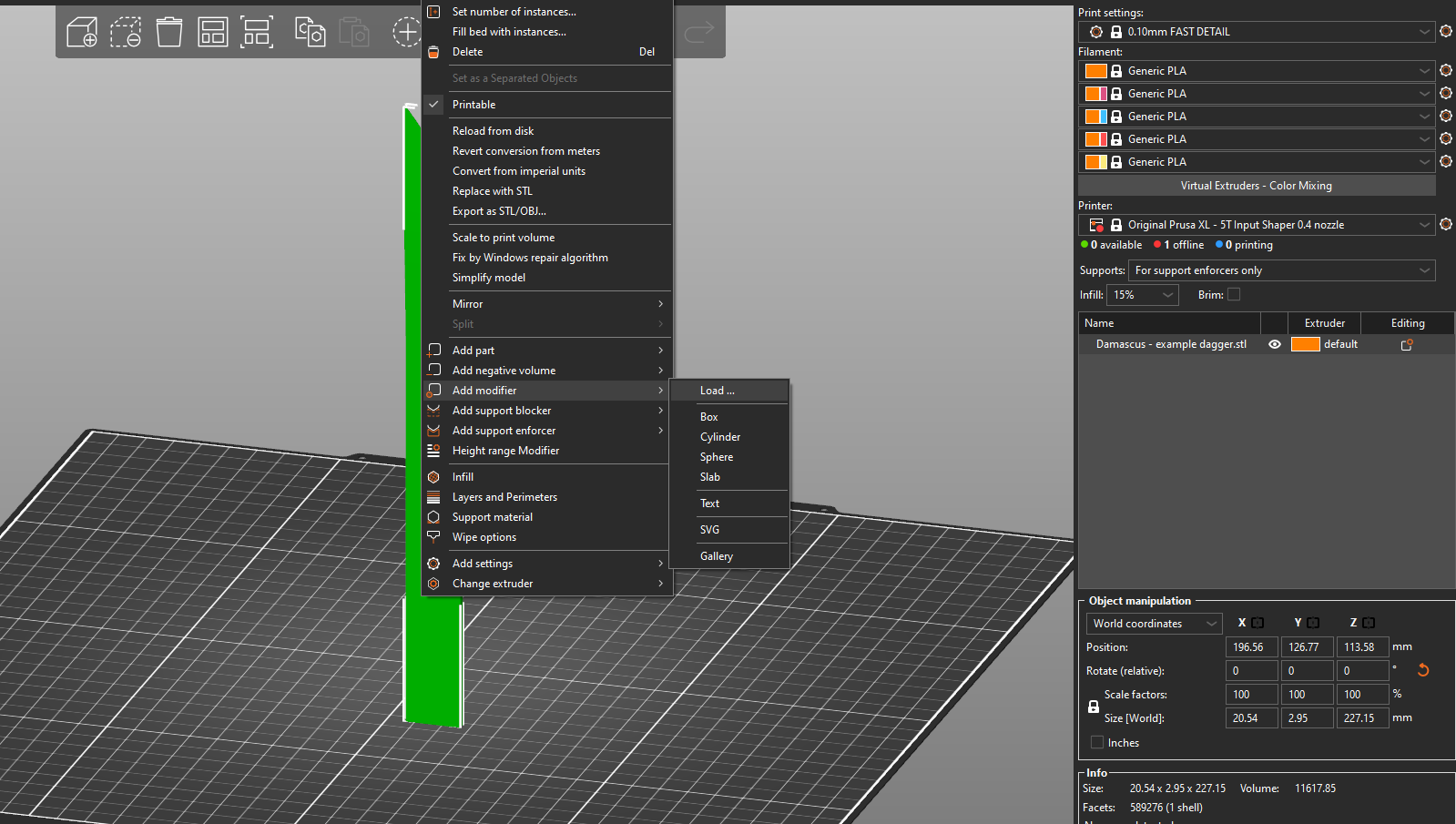
Task: Open gear beside the first Generic PLA filament
Action: pyautogui.click(x=1446, y=70)
